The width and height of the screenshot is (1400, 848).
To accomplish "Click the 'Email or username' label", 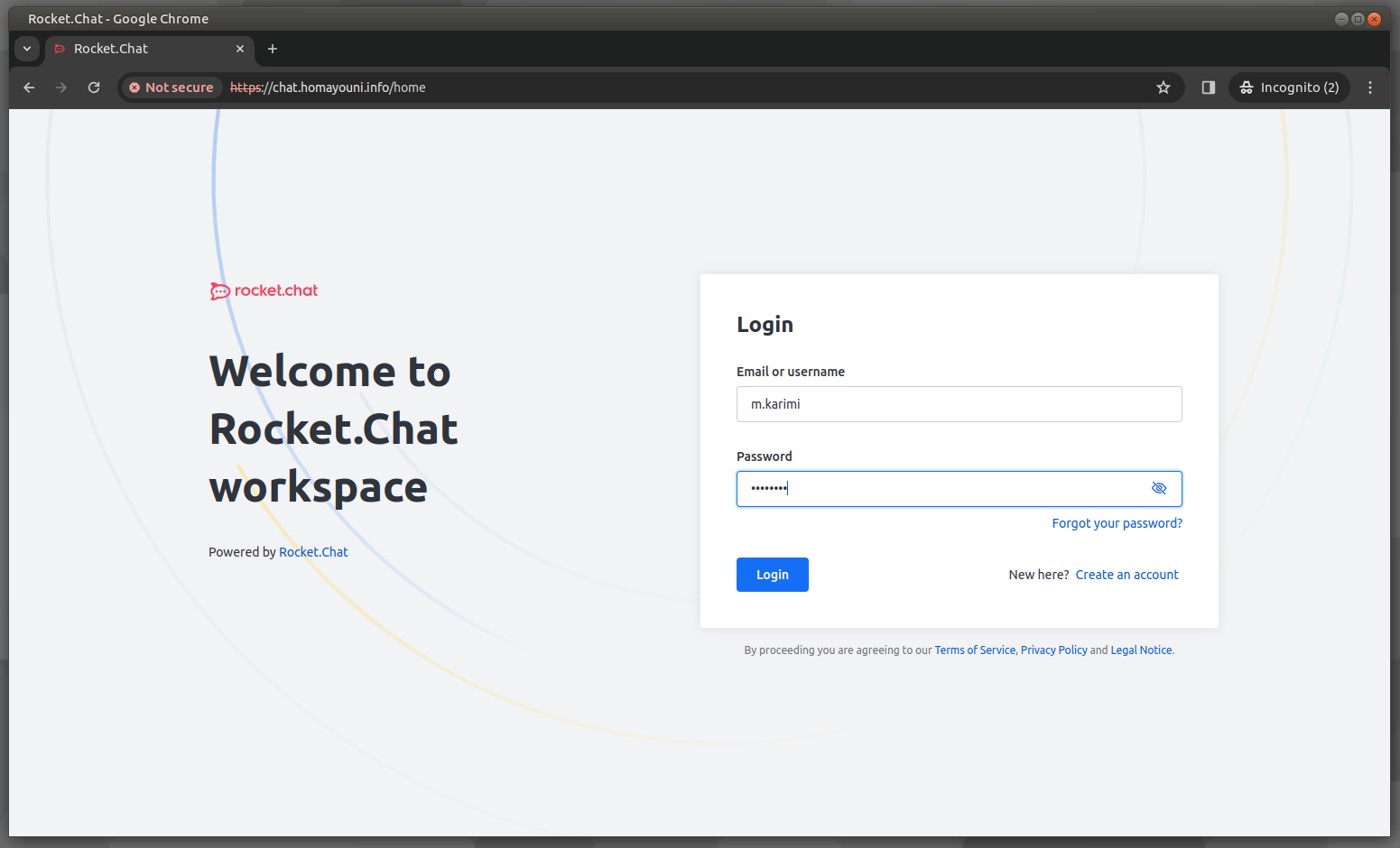I will [791, 372].
